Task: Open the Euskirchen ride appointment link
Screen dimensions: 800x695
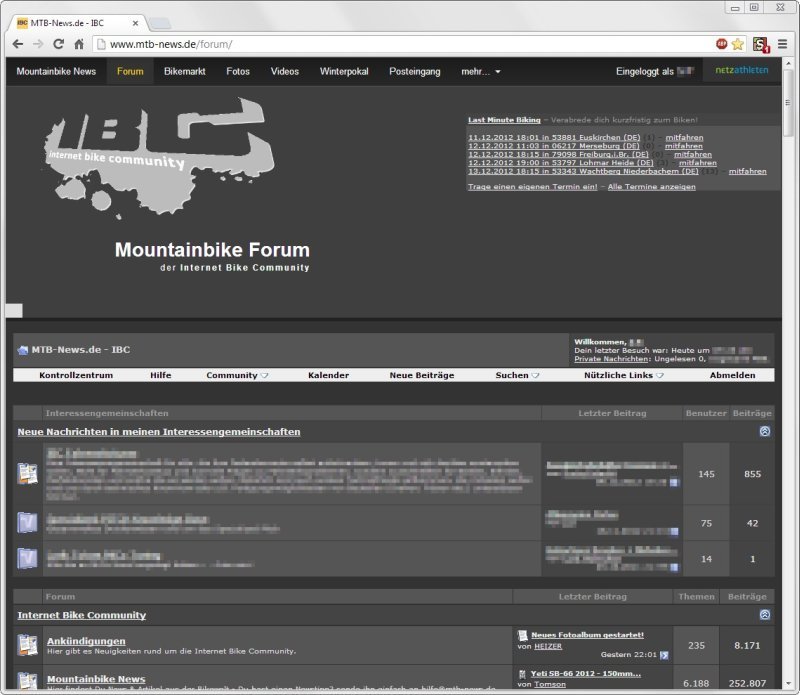Action: click(554, 137)
